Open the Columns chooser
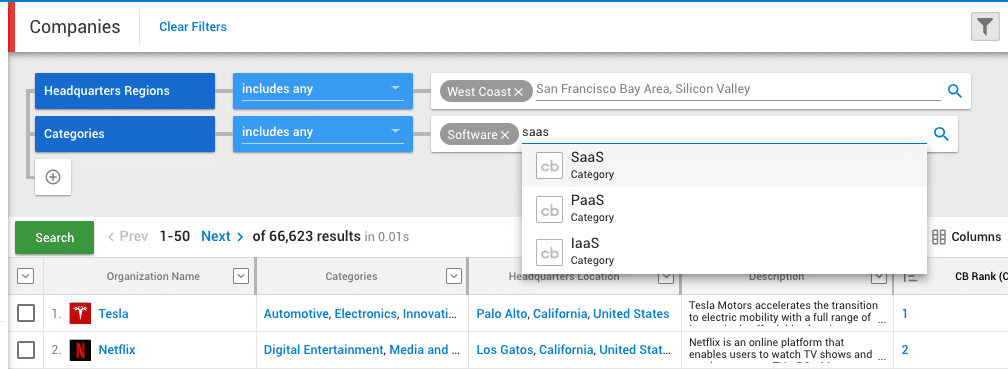 coord(966,237)
